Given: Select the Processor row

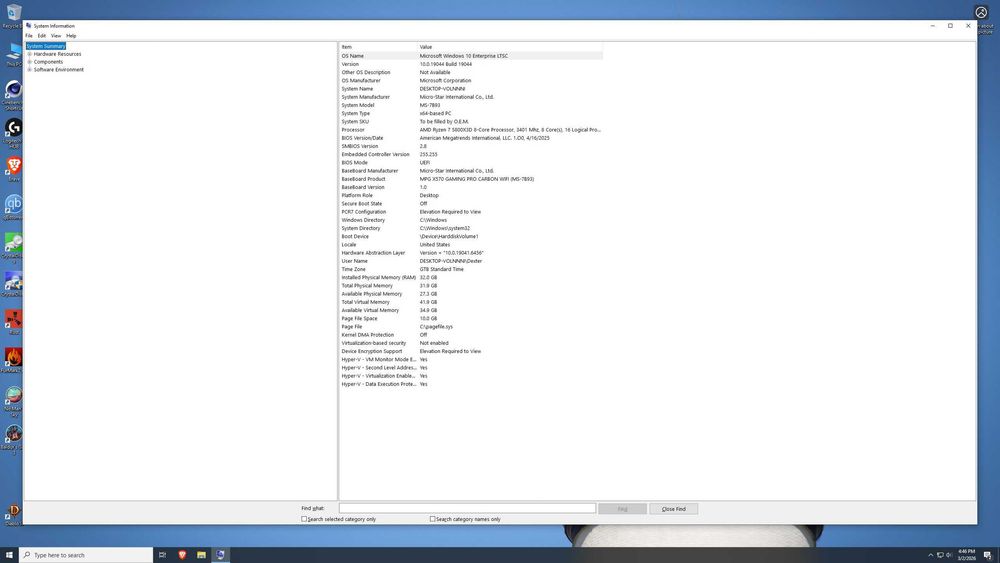Looking at the screenshot, I should pyautogui.click(x=471, y=129).
